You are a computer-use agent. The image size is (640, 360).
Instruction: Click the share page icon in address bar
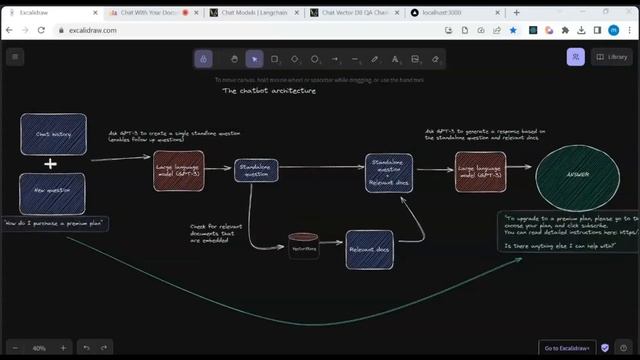497,30
